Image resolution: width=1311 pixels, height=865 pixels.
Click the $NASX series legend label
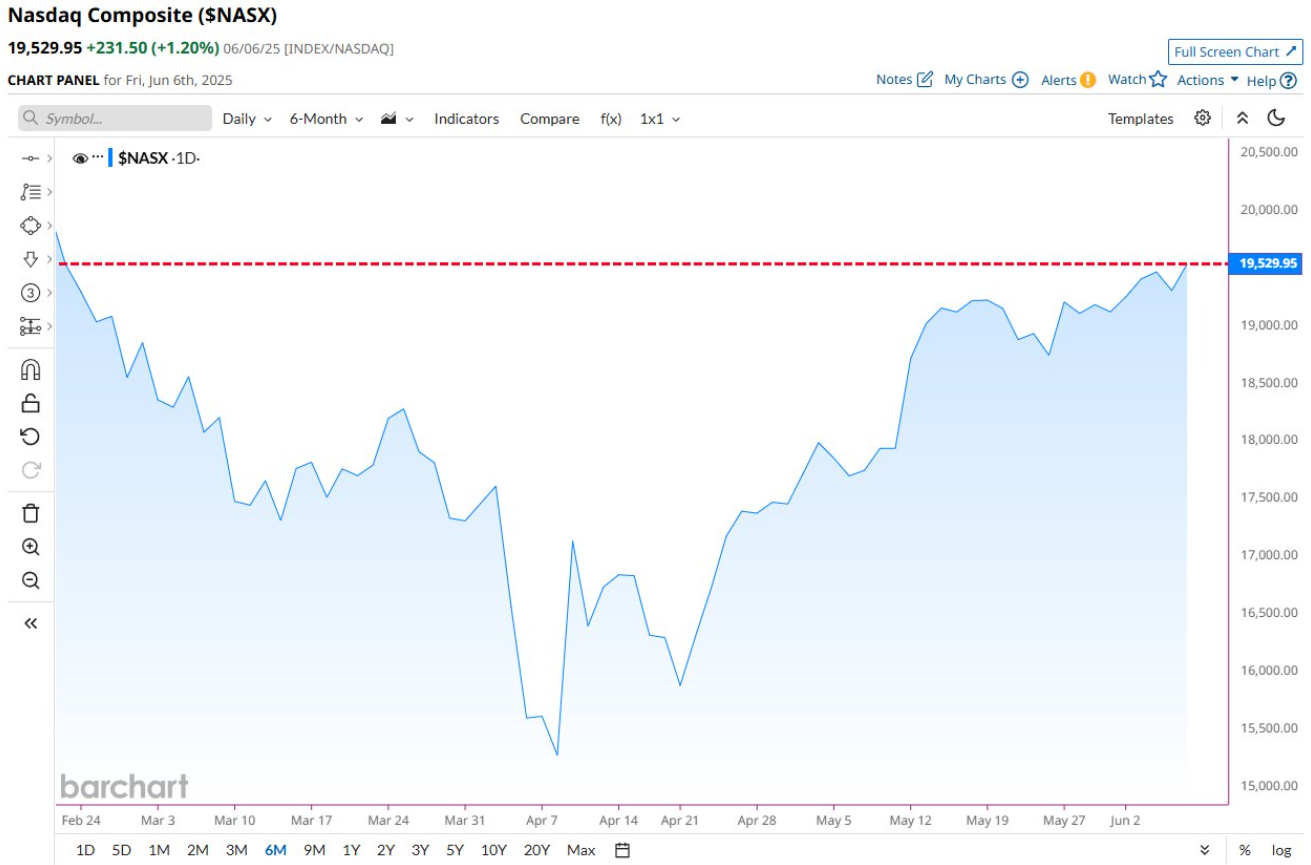pyautogui.click(x=143, y=158)
